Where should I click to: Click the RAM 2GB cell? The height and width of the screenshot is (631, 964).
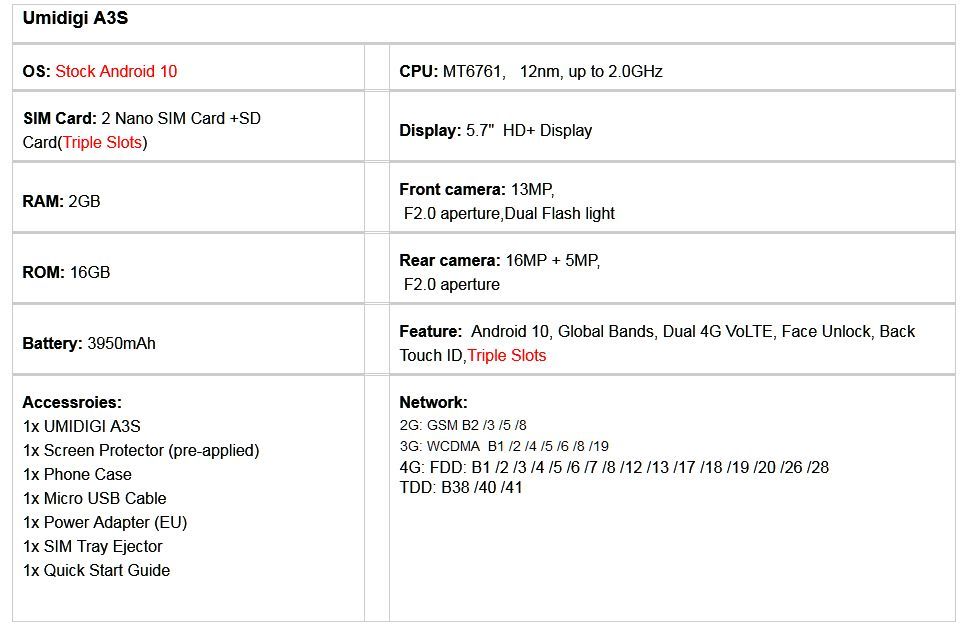[62, 201]
